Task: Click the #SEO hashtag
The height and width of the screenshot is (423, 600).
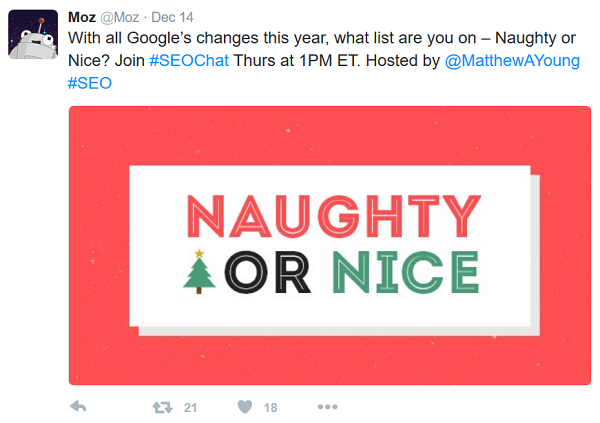Action: point(89,83)
